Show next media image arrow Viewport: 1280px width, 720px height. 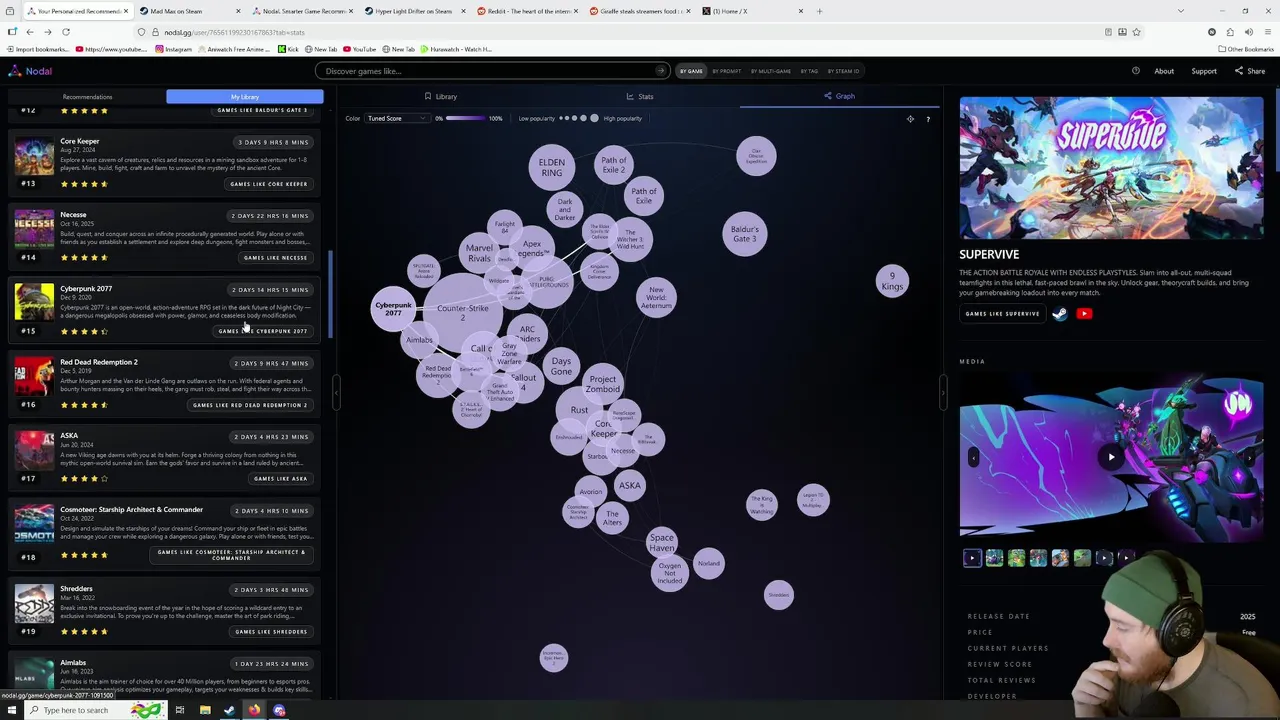point(1250,457)
